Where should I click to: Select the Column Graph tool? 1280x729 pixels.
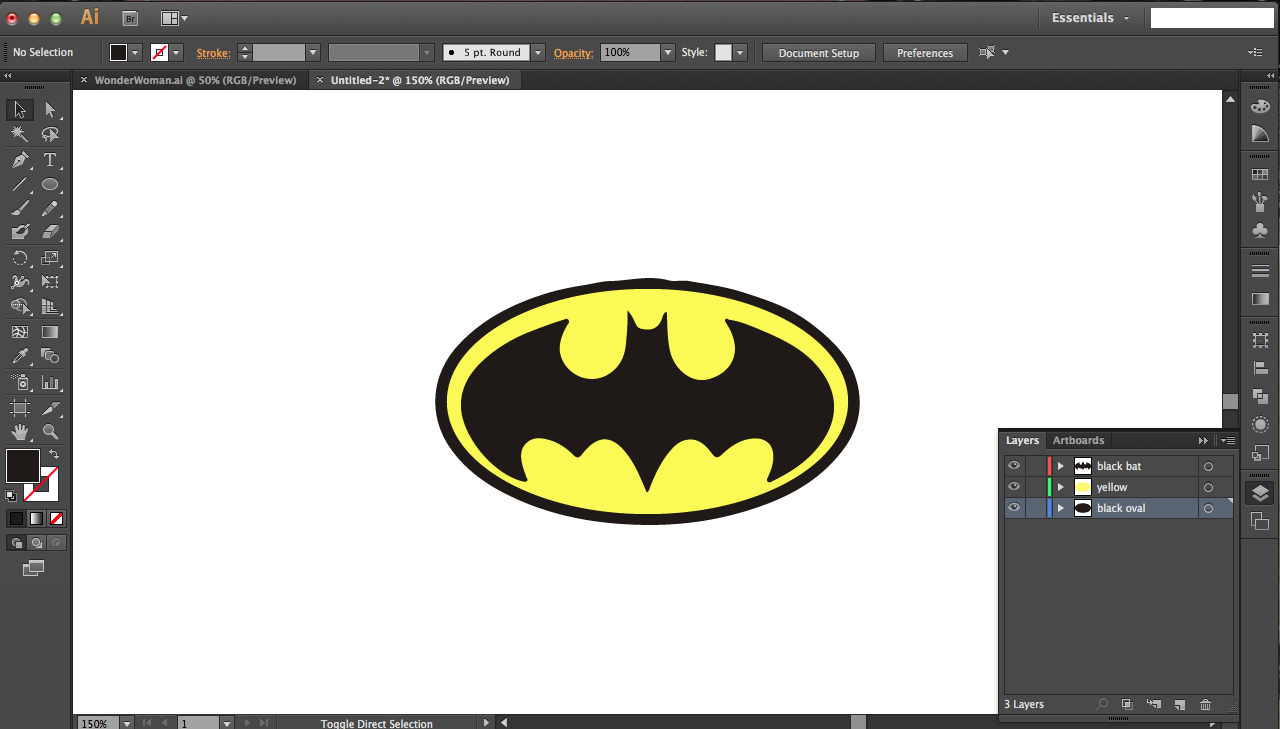(50, 382)
